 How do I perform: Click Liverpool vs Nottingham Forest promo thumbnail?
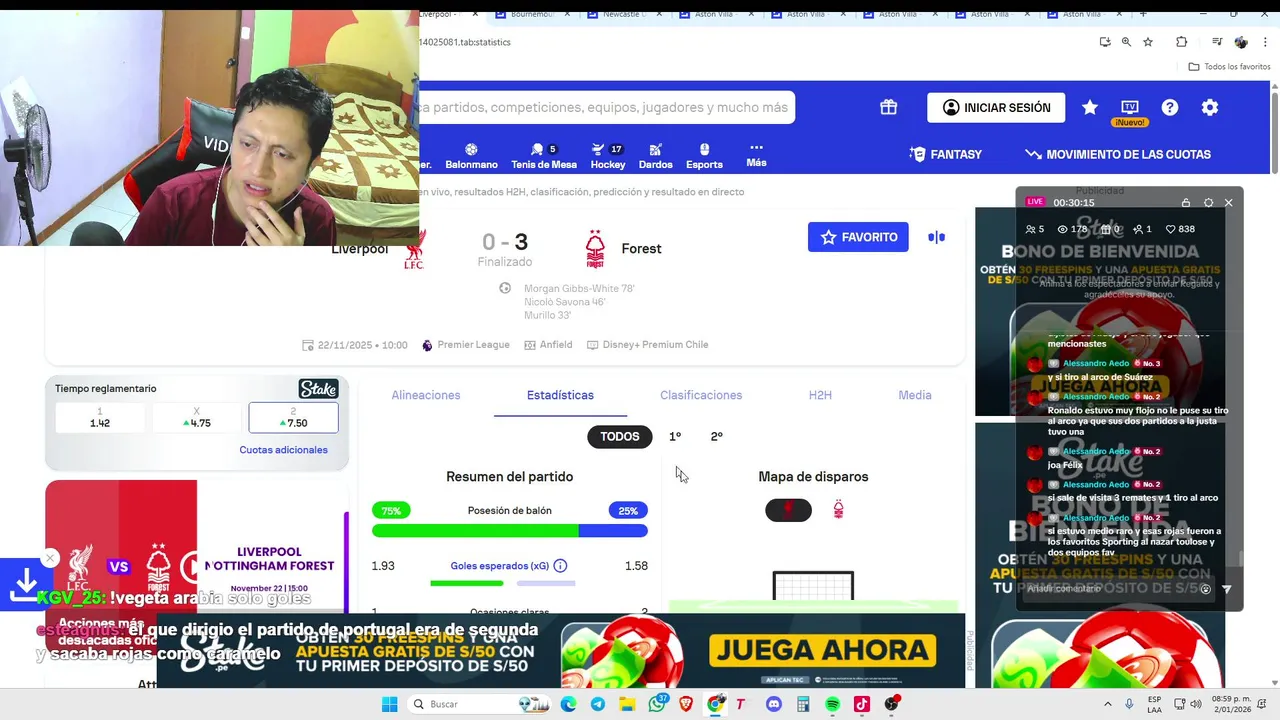click(197, 567)
